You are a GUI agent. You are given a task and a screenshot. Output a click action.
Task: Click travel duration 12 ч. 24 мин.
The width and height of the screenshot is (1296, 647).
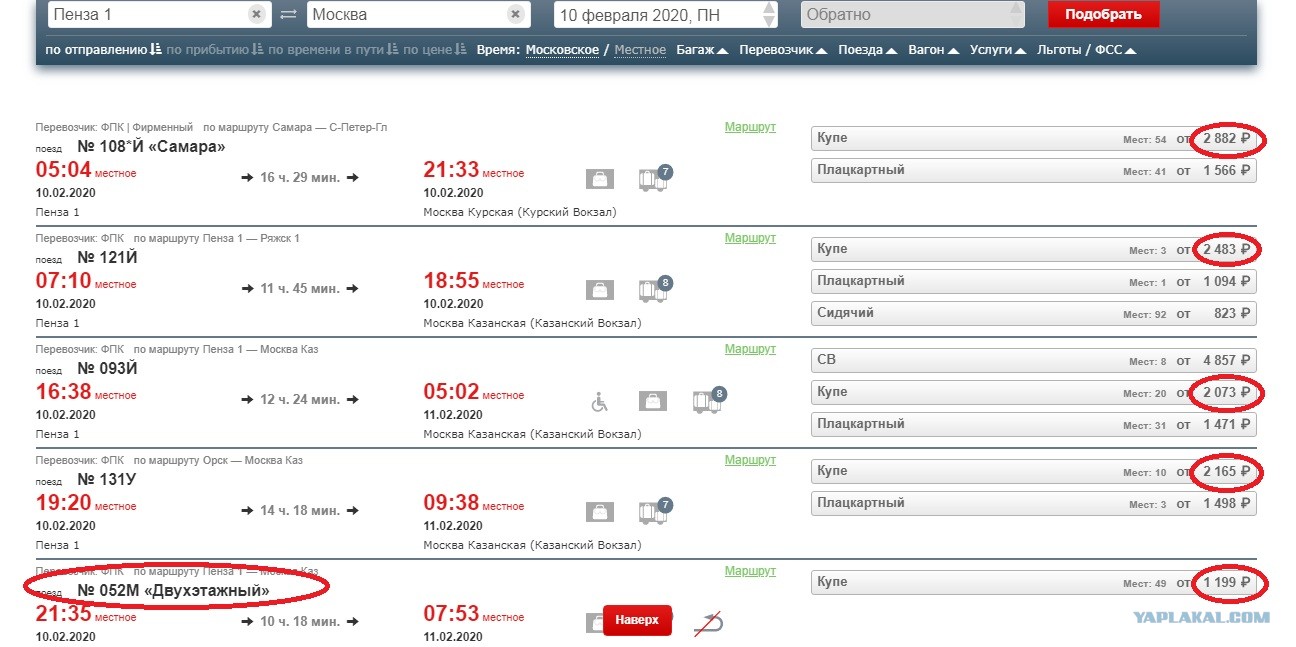coord(301,400)
